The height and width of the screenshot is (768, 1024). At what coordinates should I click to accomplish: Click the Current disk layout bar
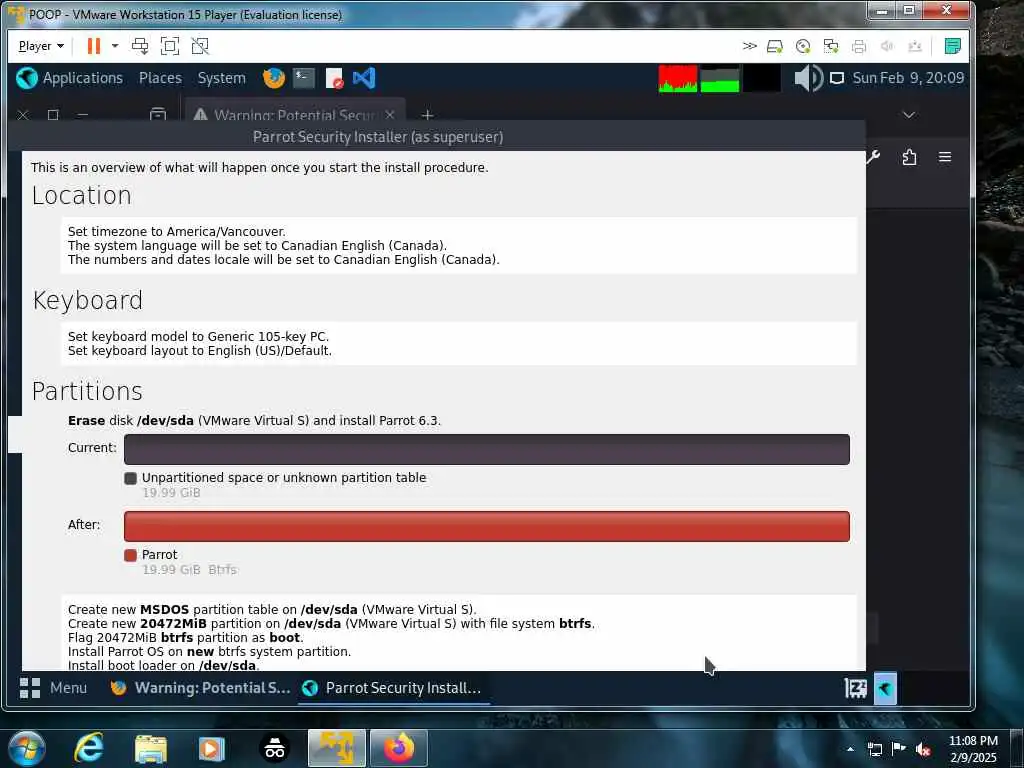click(487, 449)
